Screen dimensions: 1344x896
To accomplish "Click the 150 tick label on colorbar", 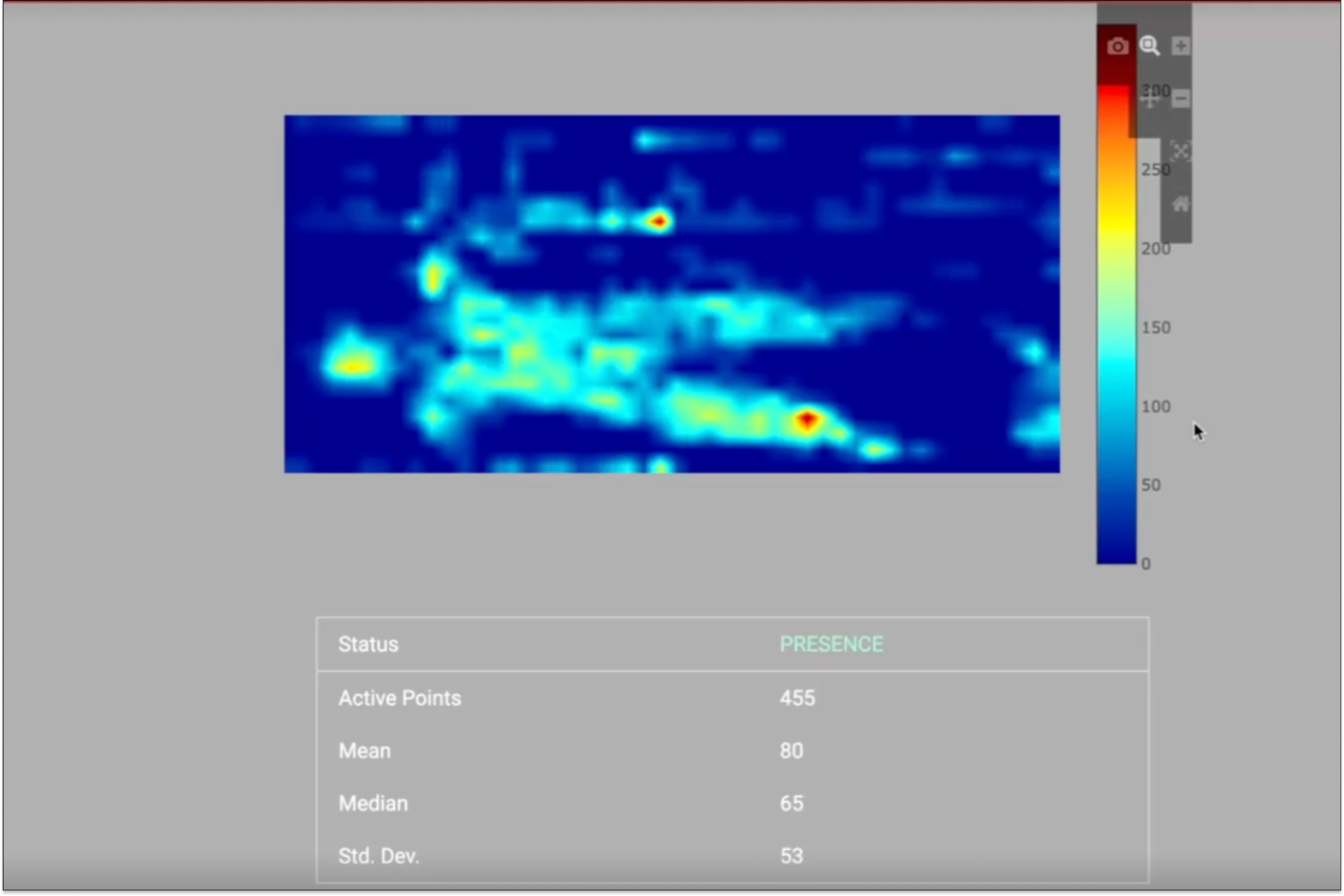I will (x=1156, y=328).
